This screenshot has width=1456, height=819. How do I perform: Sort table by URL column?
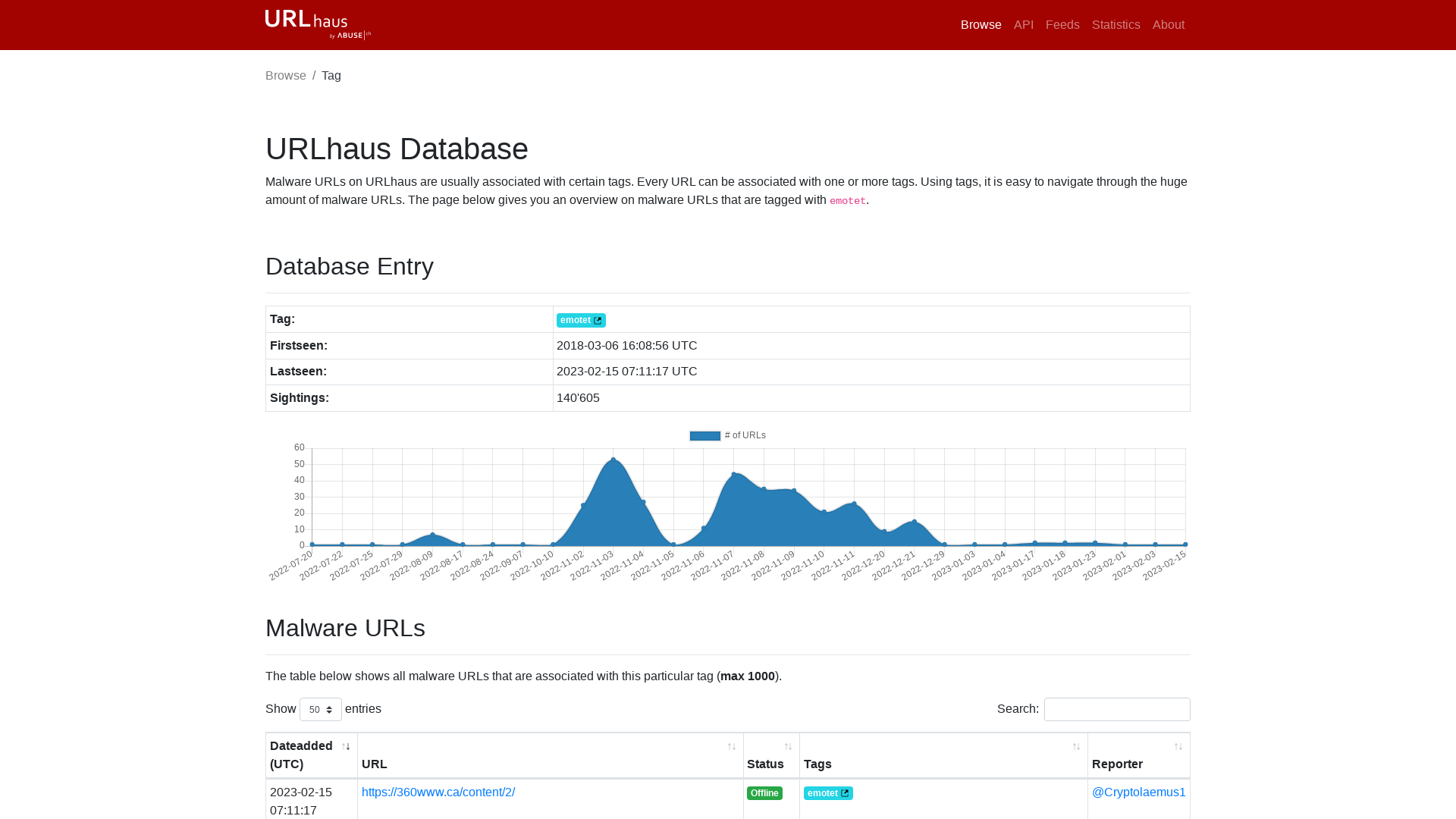(550, 755)
